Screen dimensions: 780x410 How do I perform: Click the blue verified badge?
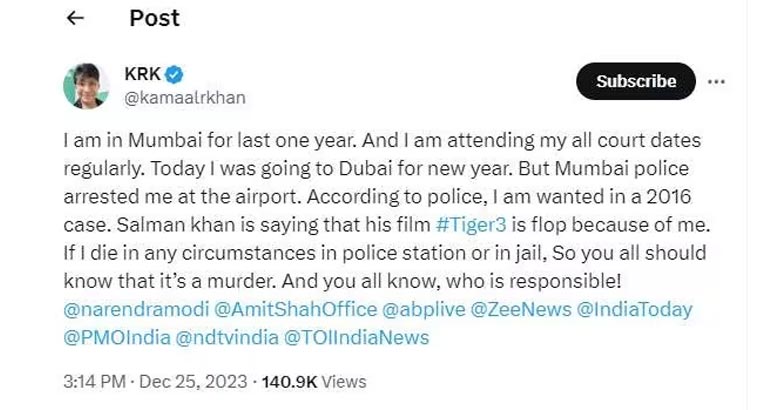173,74
